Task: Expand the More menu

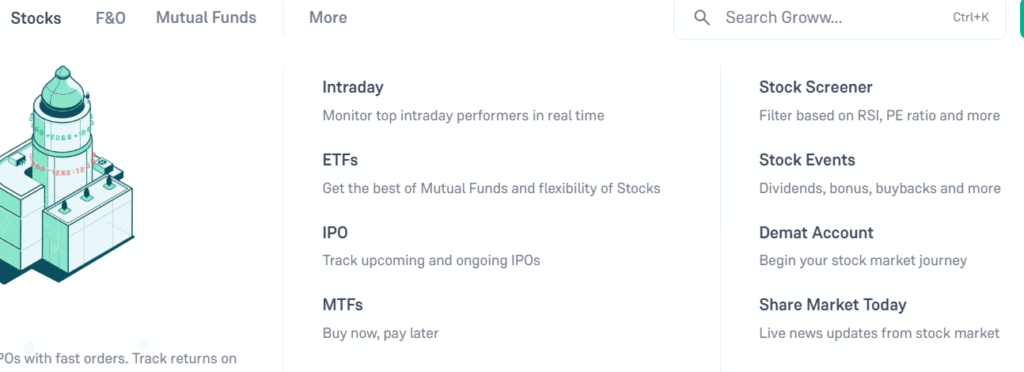Action: click(x=328, y=18)
